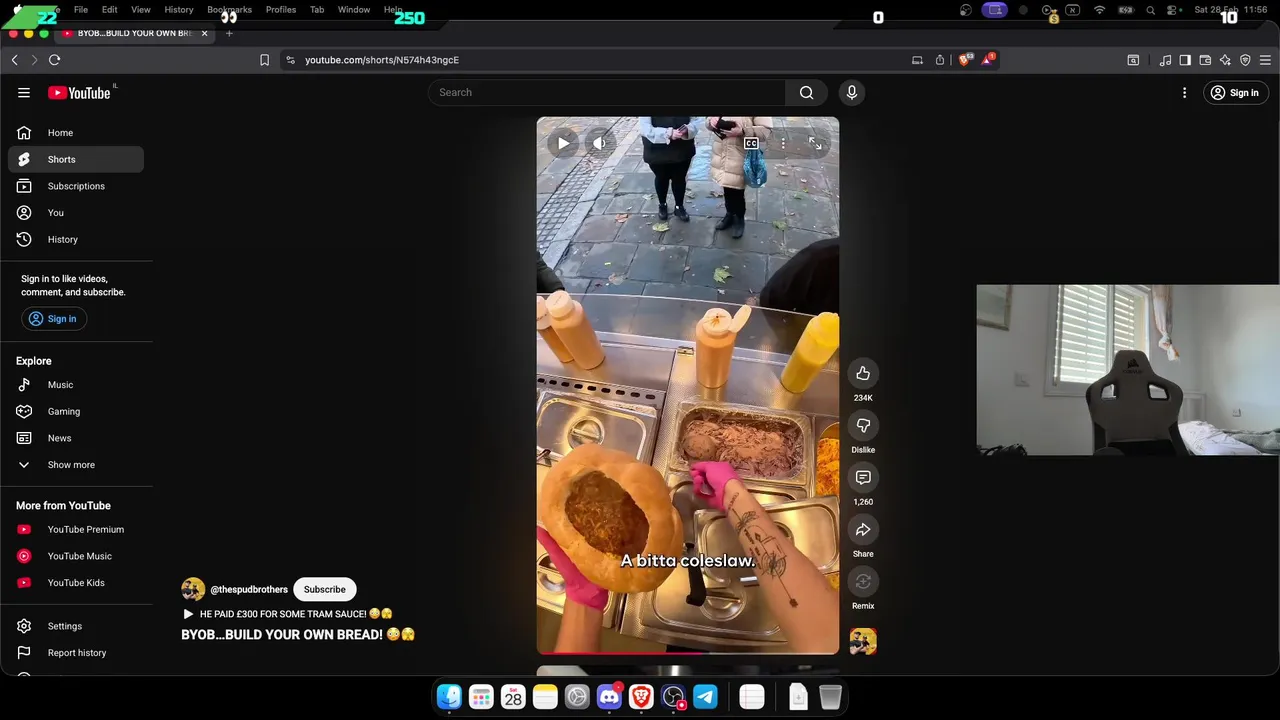Enter fullscreen on the Short

click(x=815, y=143)
